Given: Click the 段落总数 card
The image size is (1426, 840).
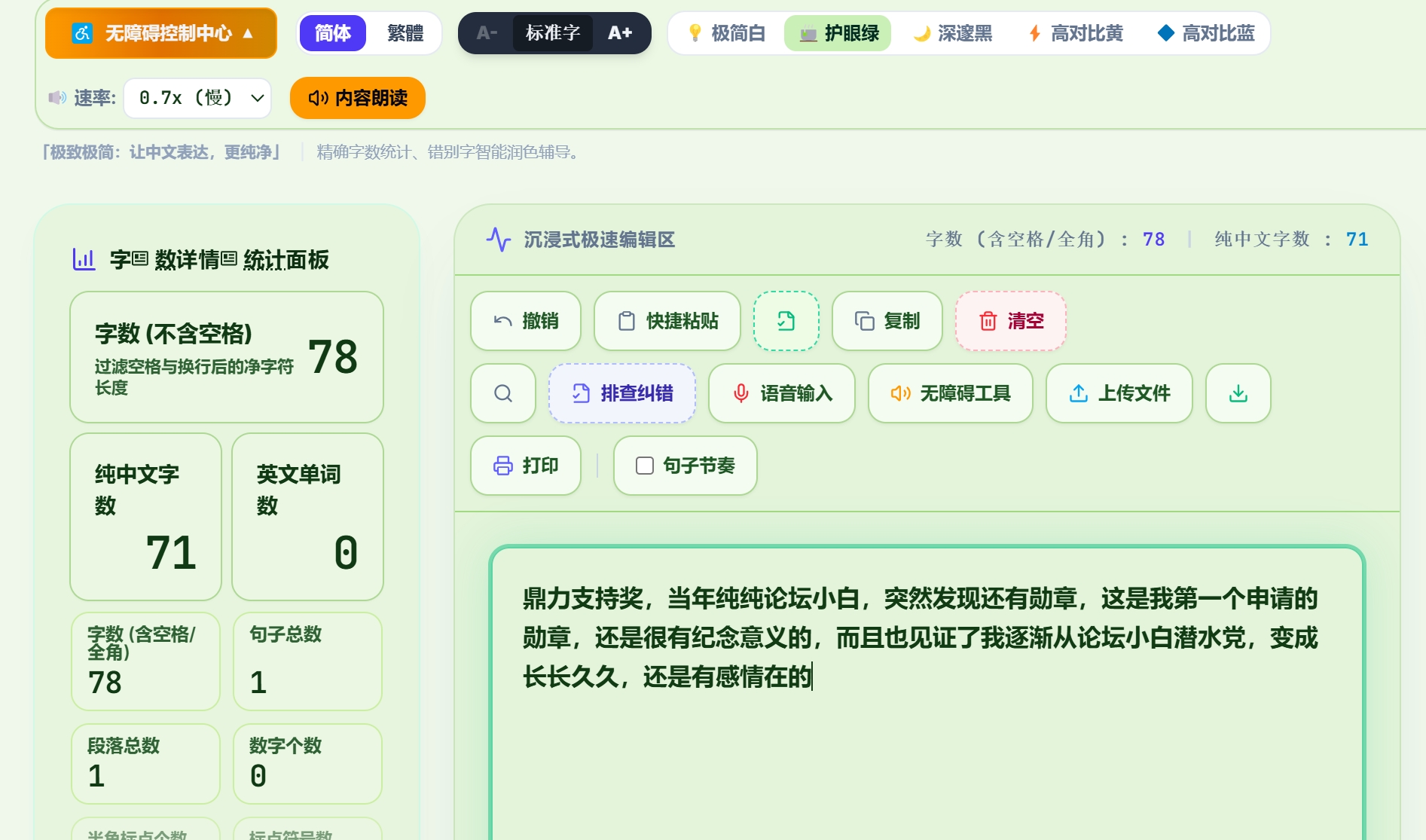Looking at the screenshot, I should pos(145,764).
